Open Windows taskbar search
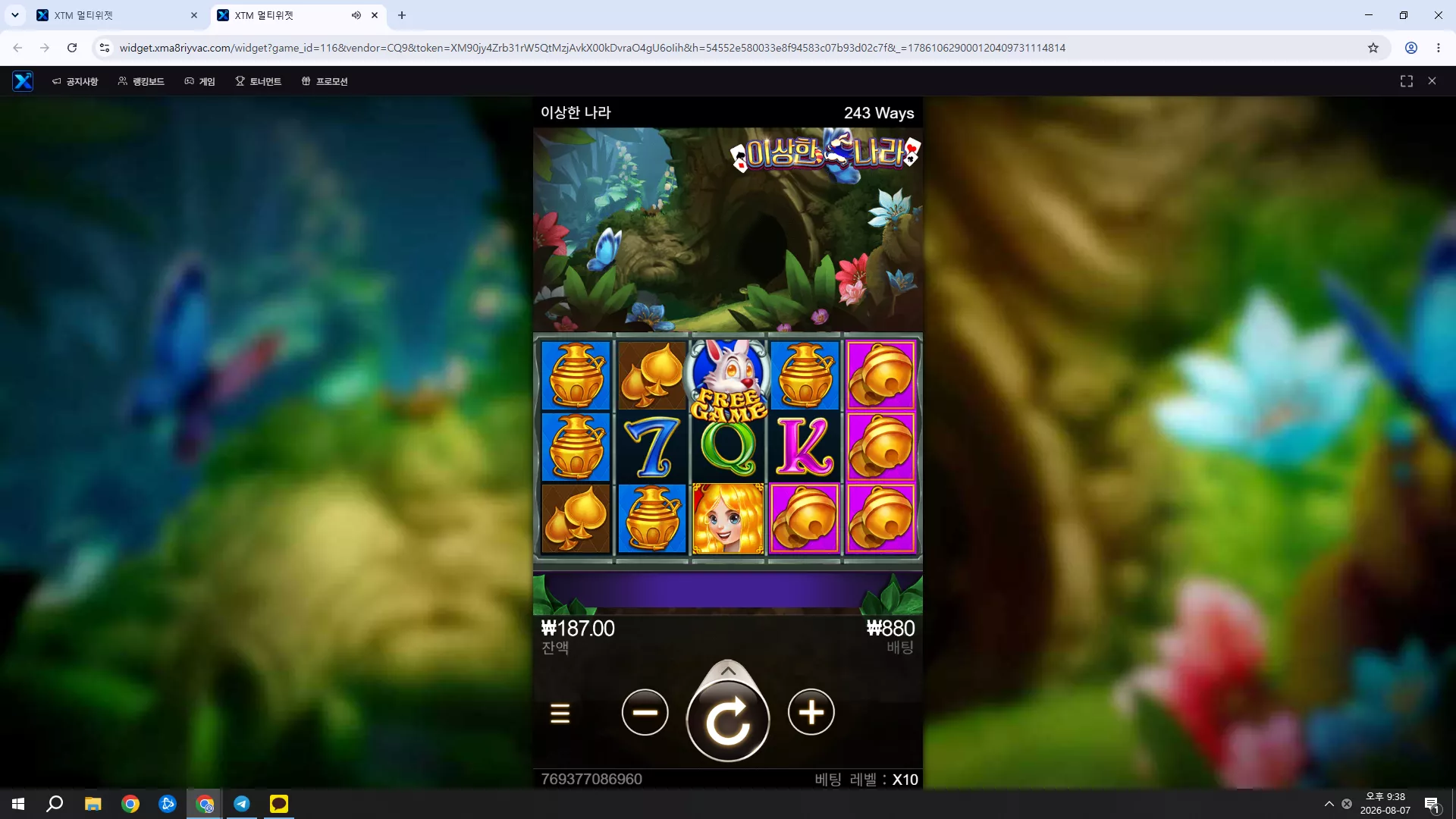The image size is (1456, 819). pyautogui.click(x=55, y=804)
